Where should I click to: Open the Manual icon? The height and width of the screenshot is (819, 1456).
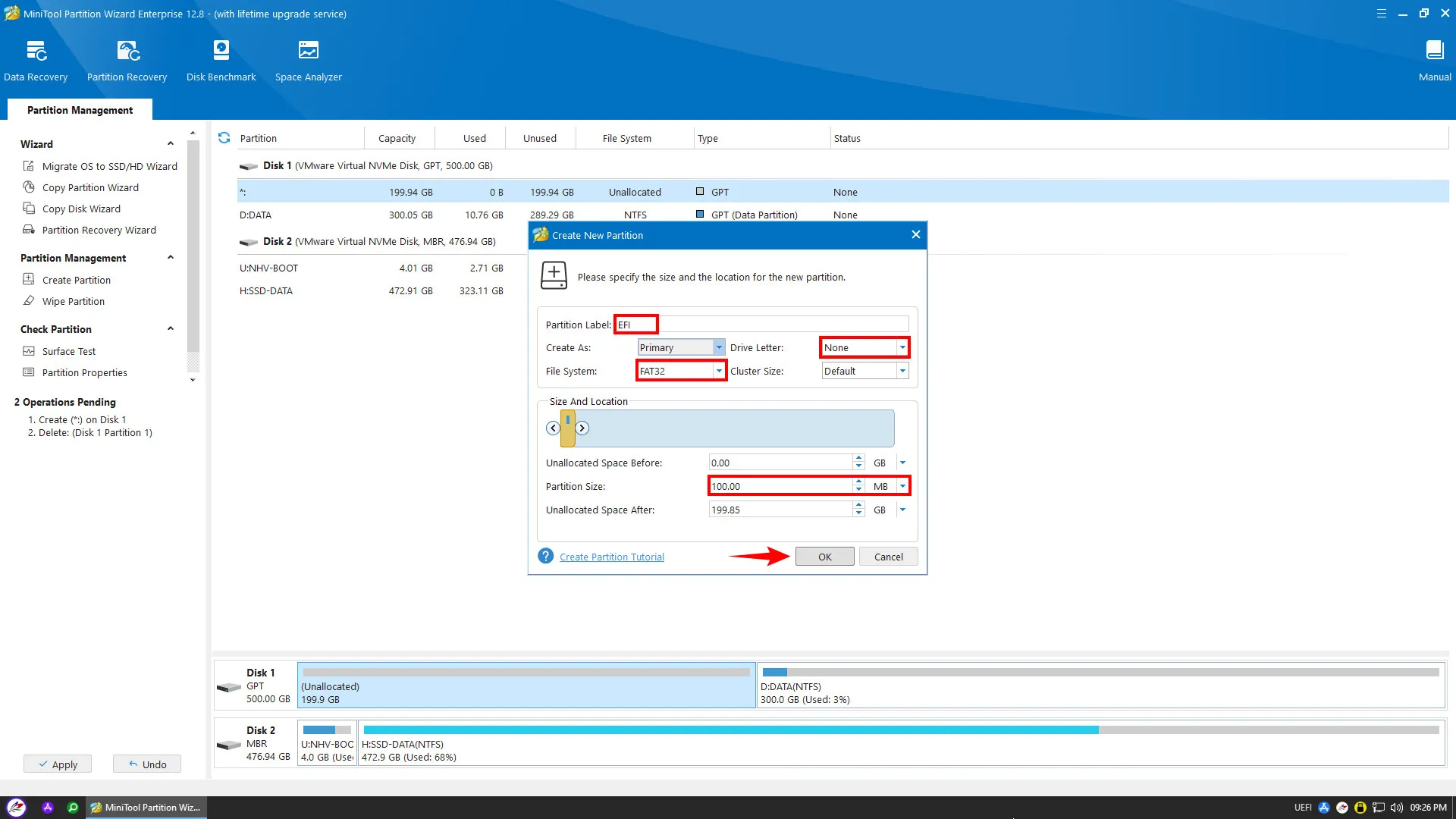point(1434,60)
